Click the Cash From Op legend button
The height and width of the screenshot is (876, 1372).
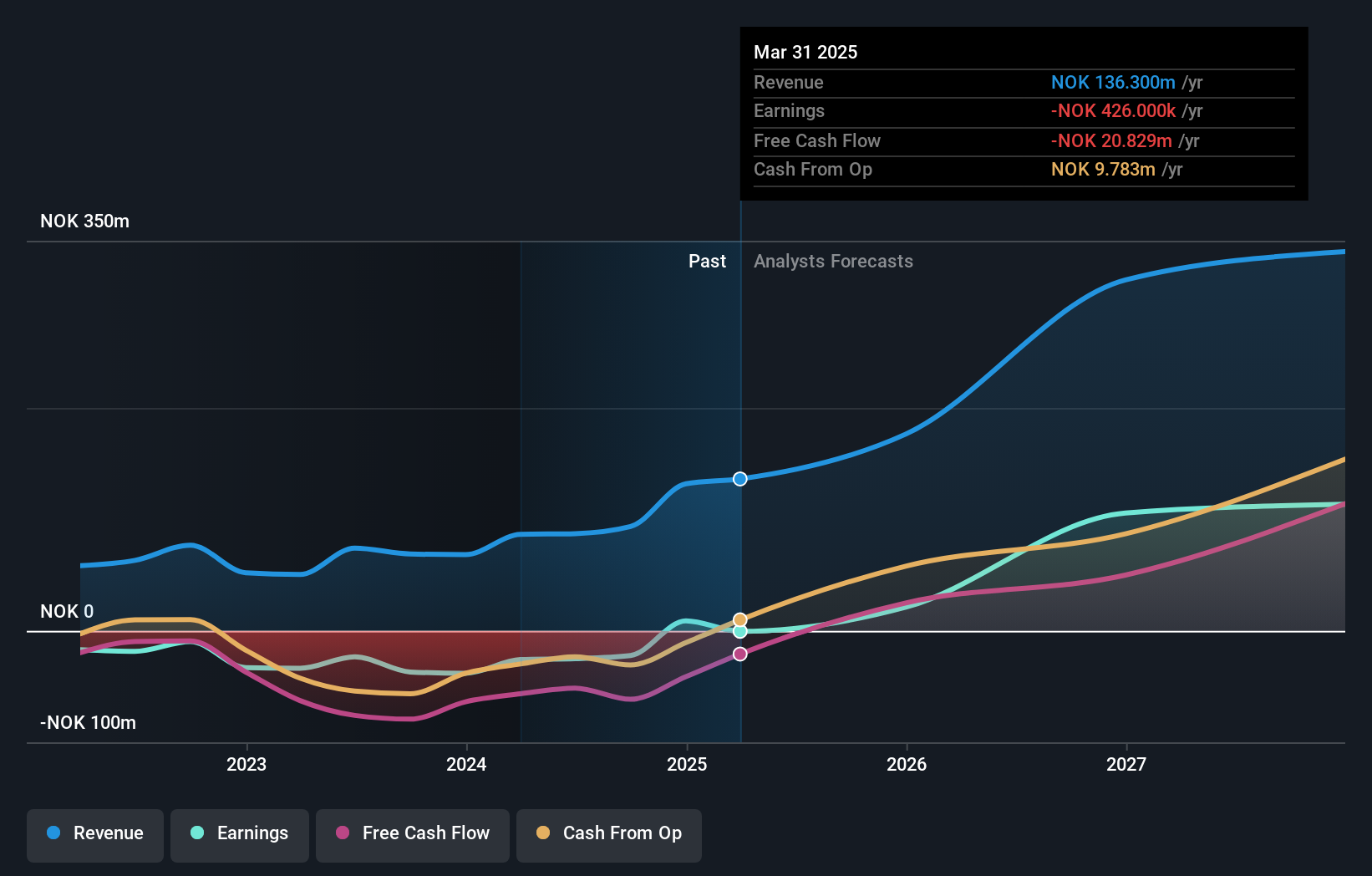pyautogui.click(x=609, y=833)
